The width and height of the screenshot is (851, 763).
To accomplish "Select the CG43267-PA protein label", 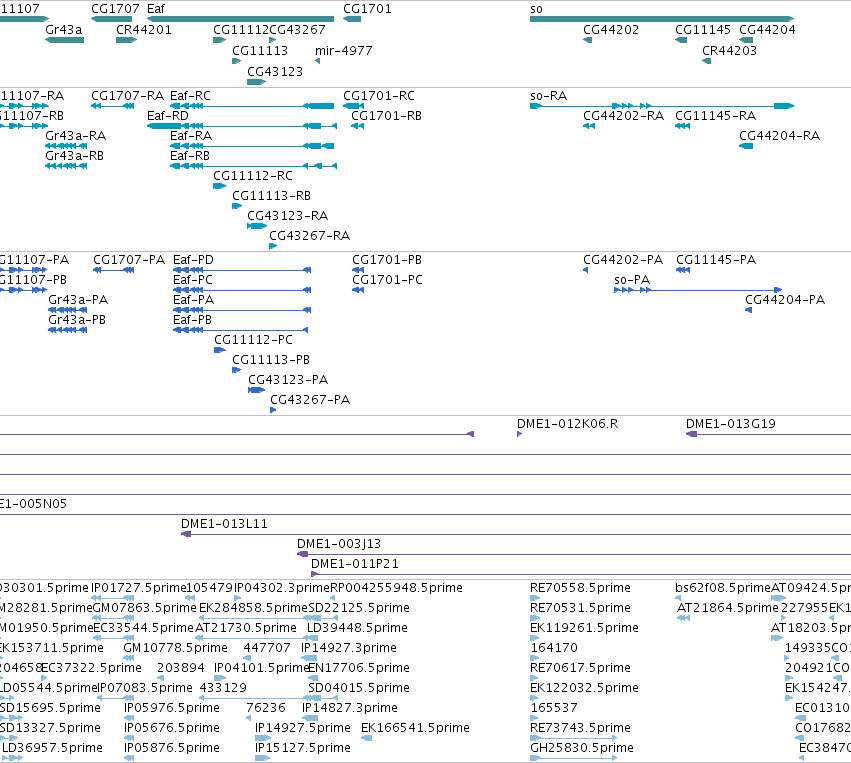I will pyautogui.click(x=310, y=400).
